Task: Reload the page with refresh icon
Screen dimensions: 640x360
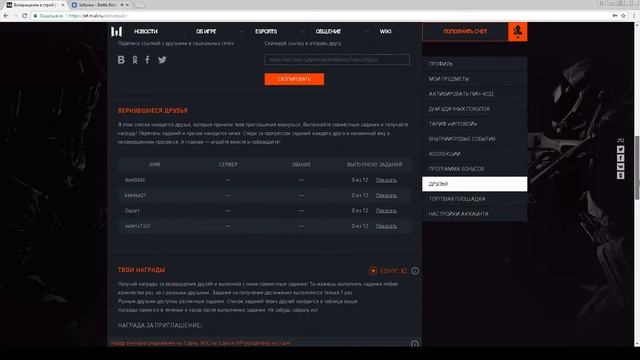Action: tap(24, 16)
